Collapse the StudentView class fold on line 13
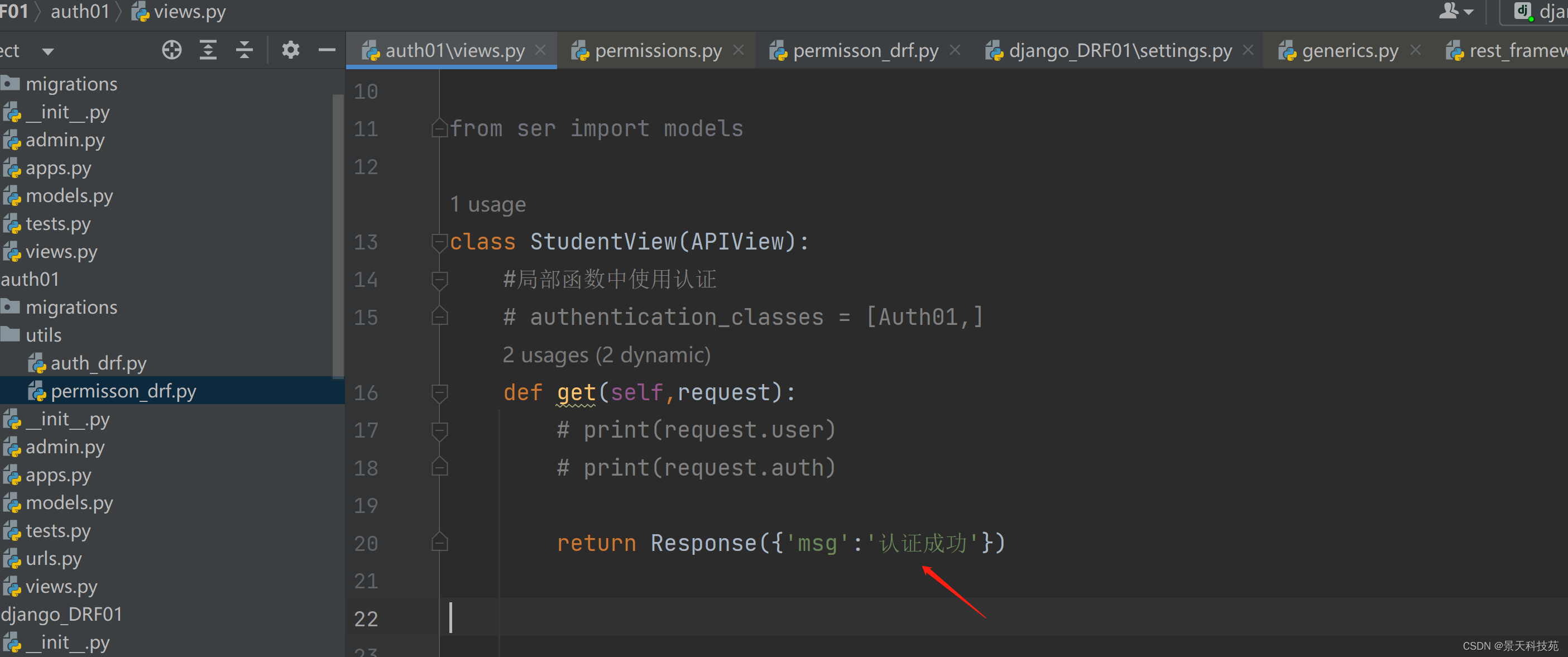The image size is (1568, 657). pyautogui.click(x=439, y=242)
